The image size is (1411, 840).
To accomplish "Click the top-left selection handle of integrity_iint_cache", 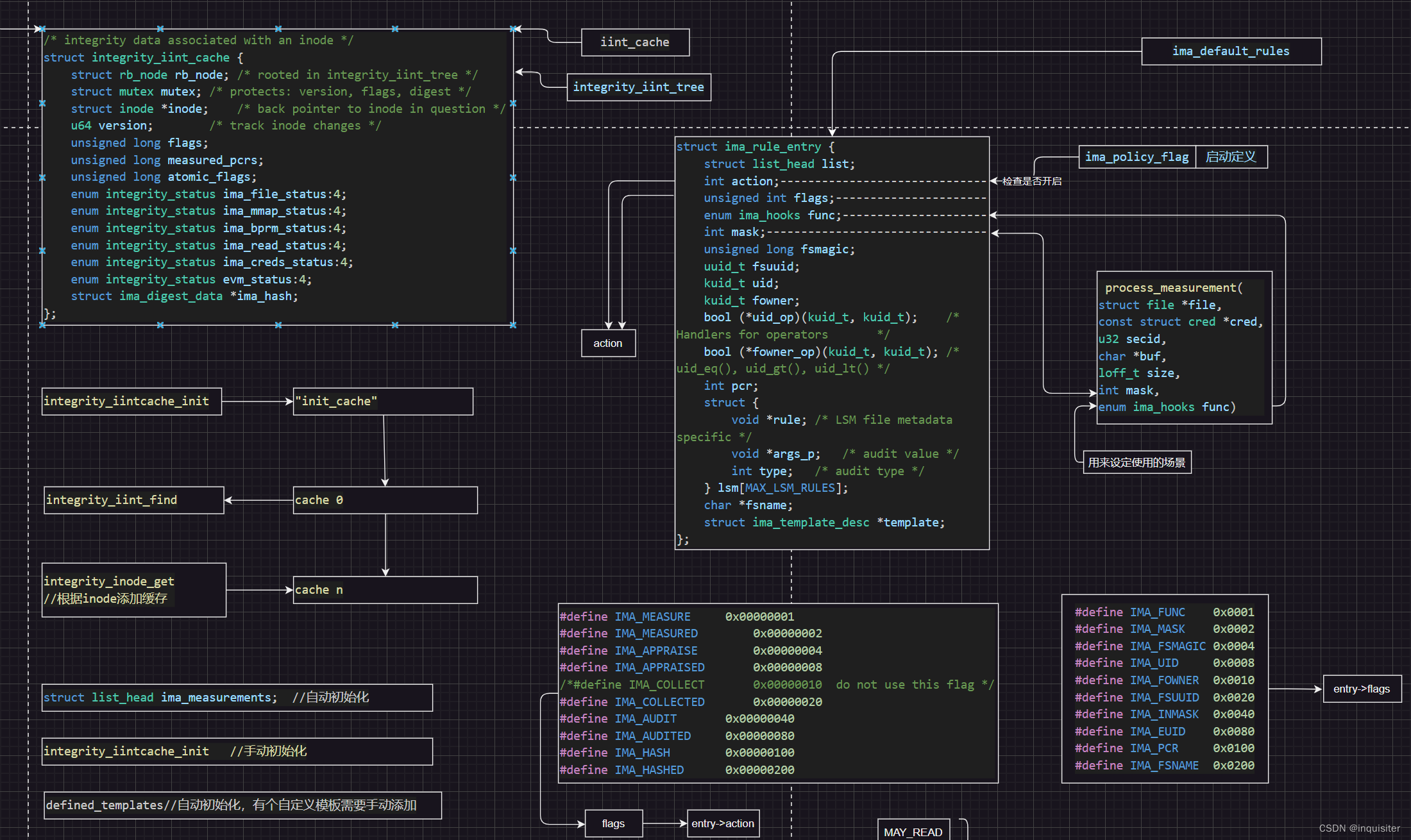I will (x=42, y=29).
